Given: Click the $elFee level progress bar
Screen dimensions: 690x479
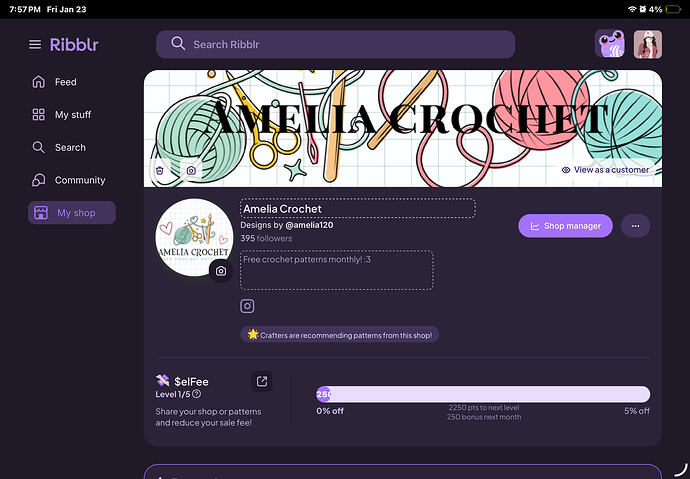Looking at the screenshot, I should coord(483,394).
